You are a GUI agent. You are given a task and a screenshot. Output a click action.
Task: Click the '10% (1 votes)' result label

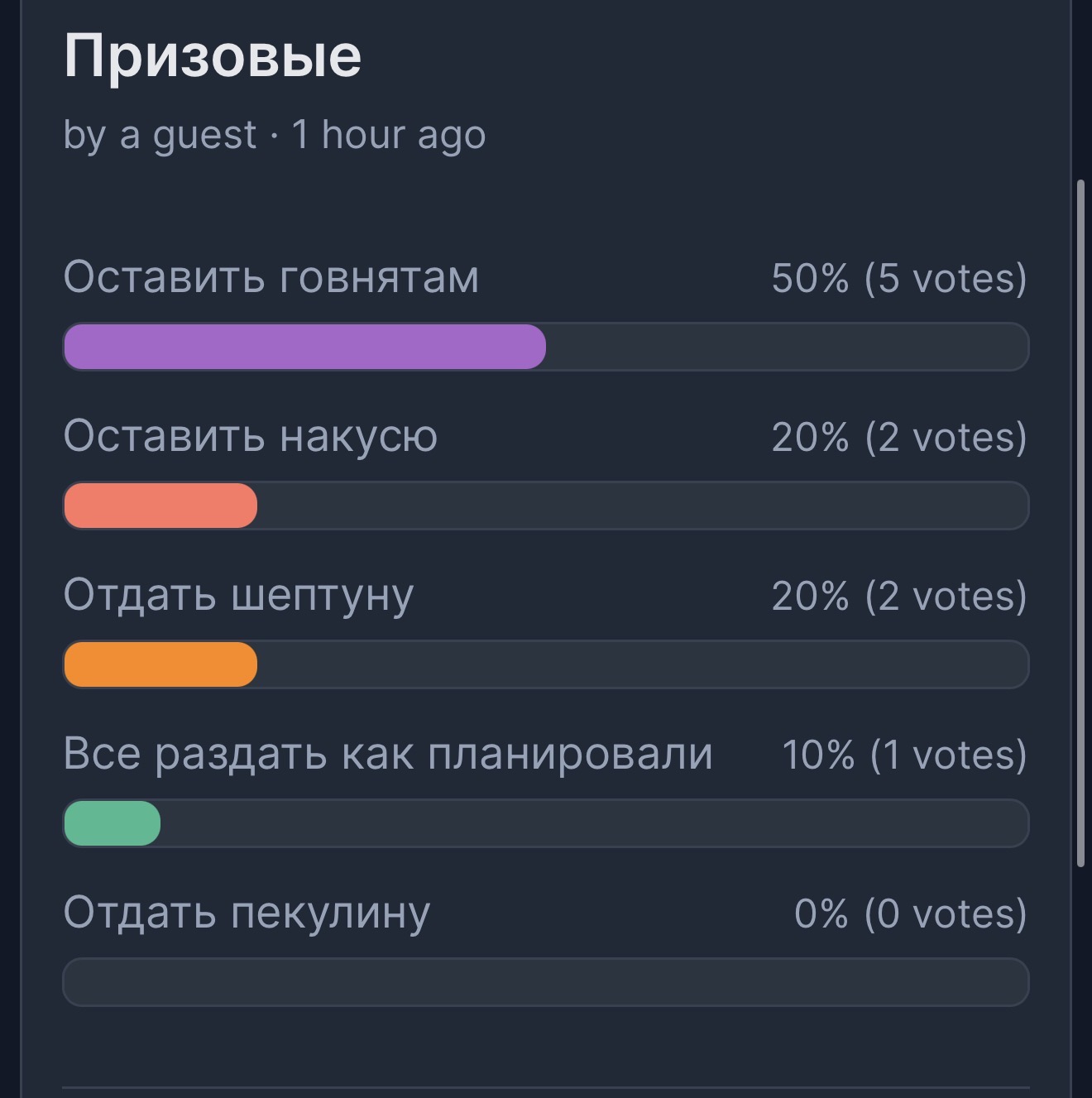(905, 755)
